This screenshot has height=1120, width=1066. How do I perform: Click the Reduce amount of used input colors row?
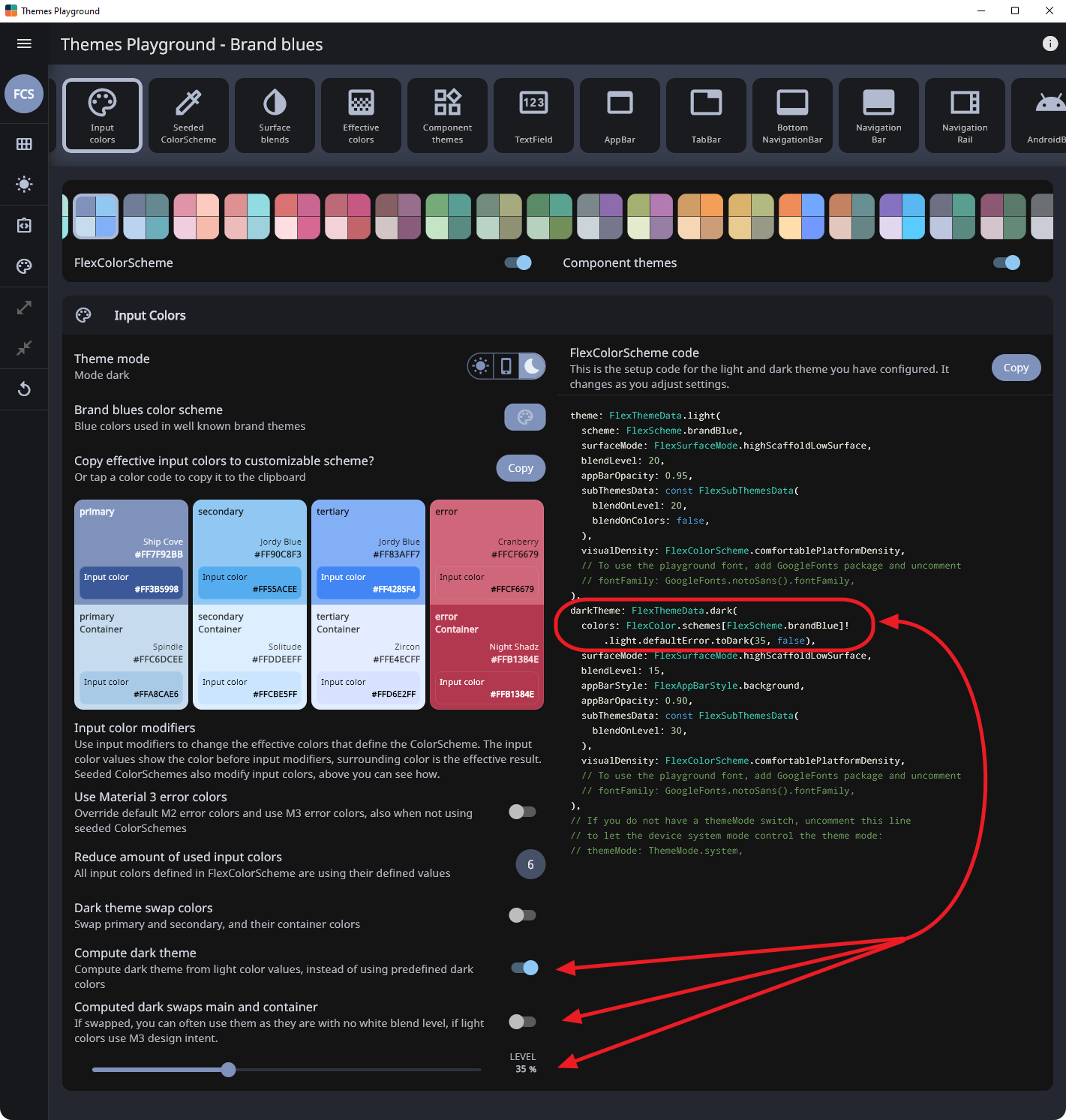click(309, 865)
